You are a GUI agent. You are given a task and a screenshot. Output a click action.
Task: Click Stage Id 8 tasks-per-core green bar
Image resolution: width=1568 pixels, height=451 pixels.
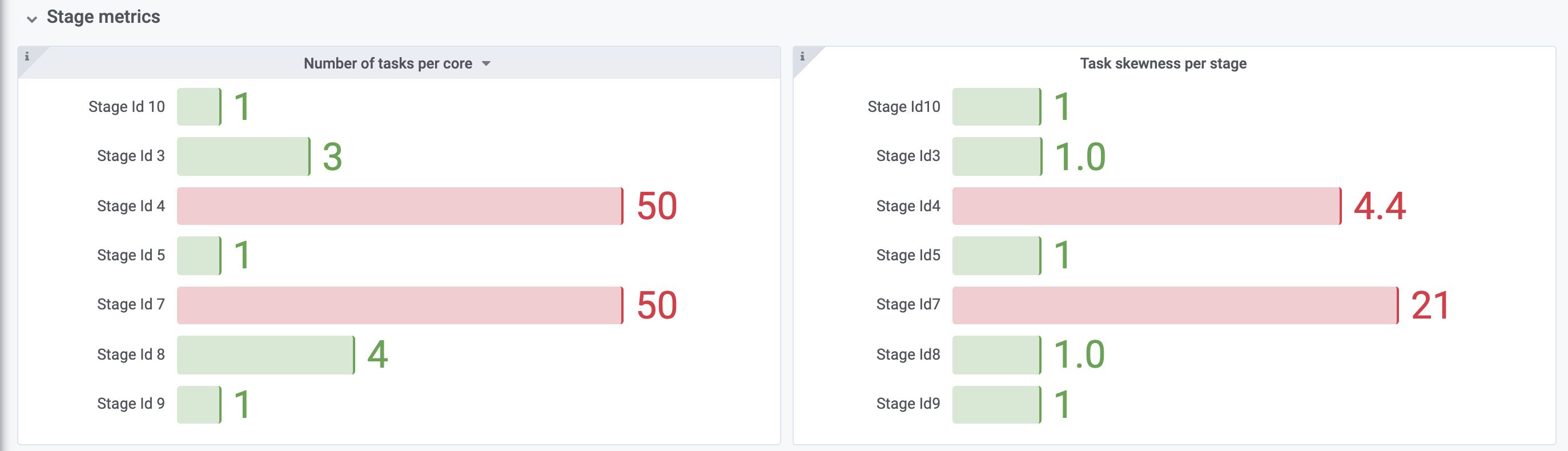tap(266, 354)
